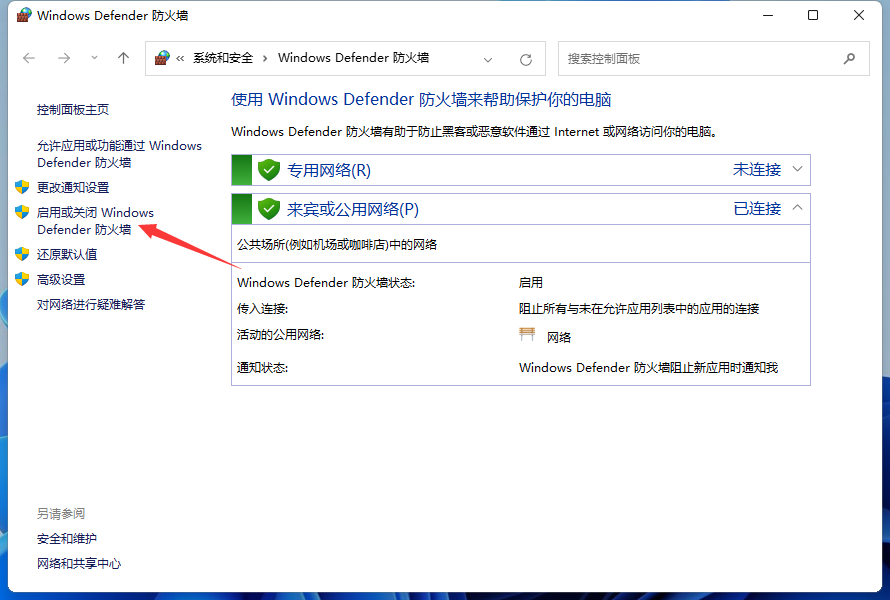Viewport: 890px width, 600px height.
Task: Open 启用或关闭 Windows Defender 防火墙 link
Action: 95,221
